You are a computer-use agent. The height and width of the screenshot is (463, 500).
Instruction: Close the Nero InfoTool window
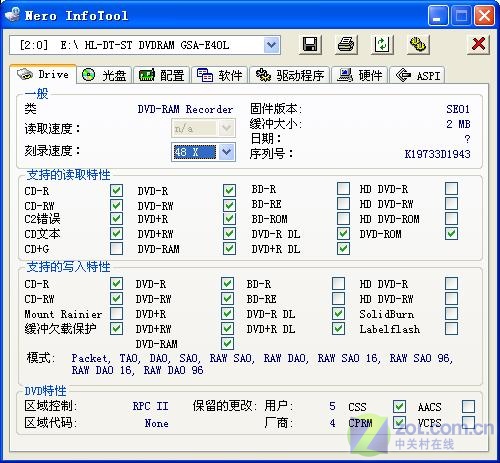(484, 15)
